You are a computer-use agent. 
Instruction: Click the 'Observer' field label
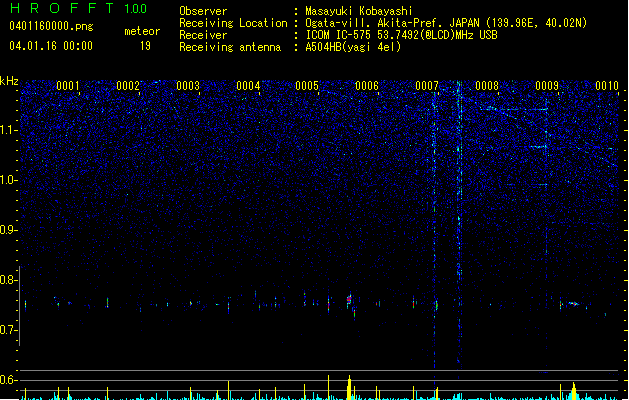coord(203,11)
